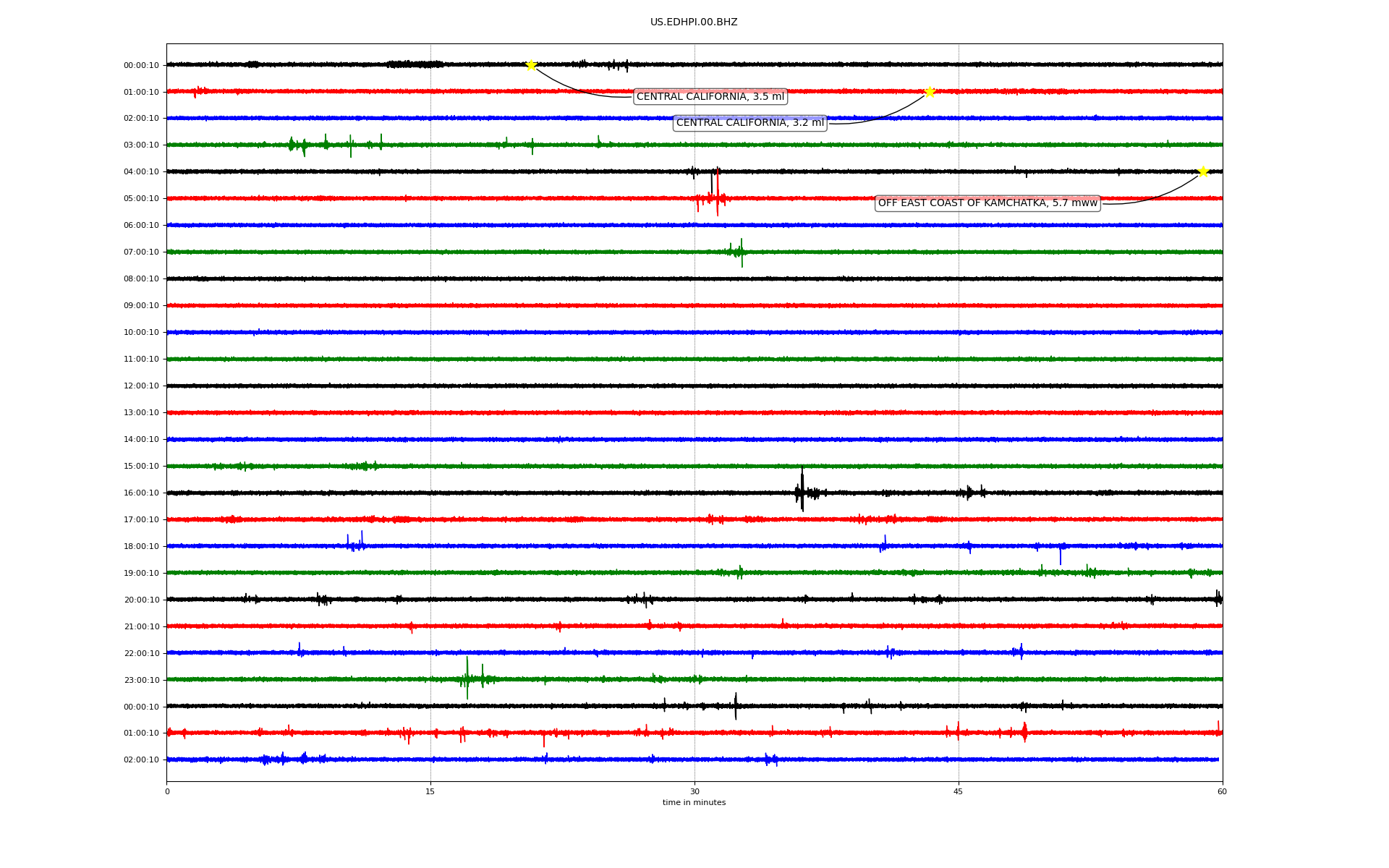This screenshot has height=868, width=1389.
Task: Click the OFF EAST COAST OF KAMCHATKA label
Action: pyautogui.click(x=987, y=203)
